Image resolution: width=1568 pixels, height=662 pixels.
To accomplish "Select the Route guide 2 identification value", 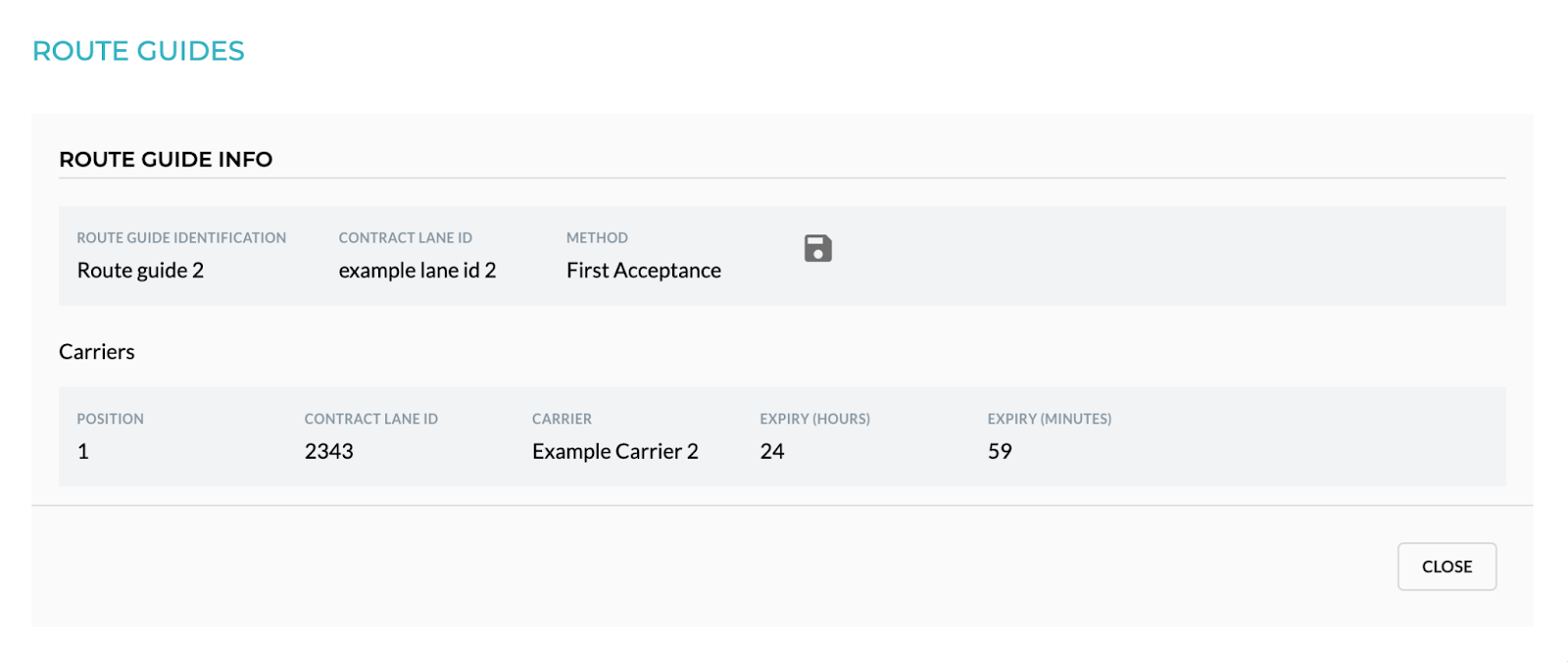I will click(x=140, y=270).
